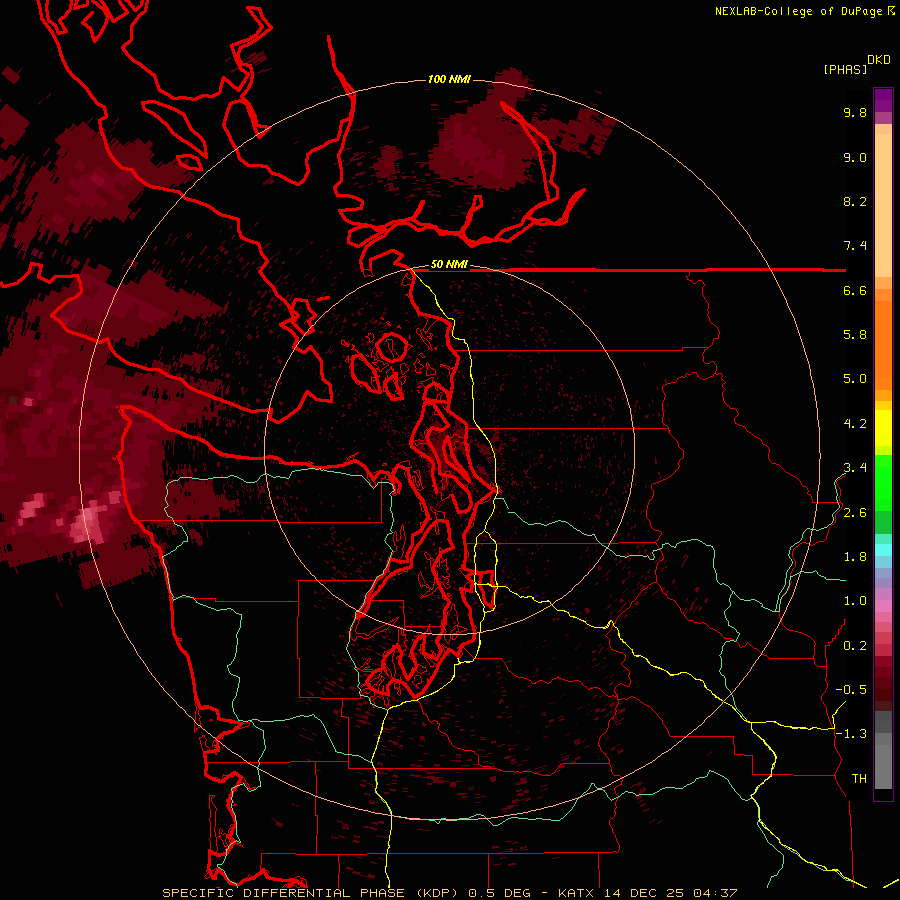Pick the bright yellow color bar segment
This screenshot has height=900, width=900.
point(883,428)
